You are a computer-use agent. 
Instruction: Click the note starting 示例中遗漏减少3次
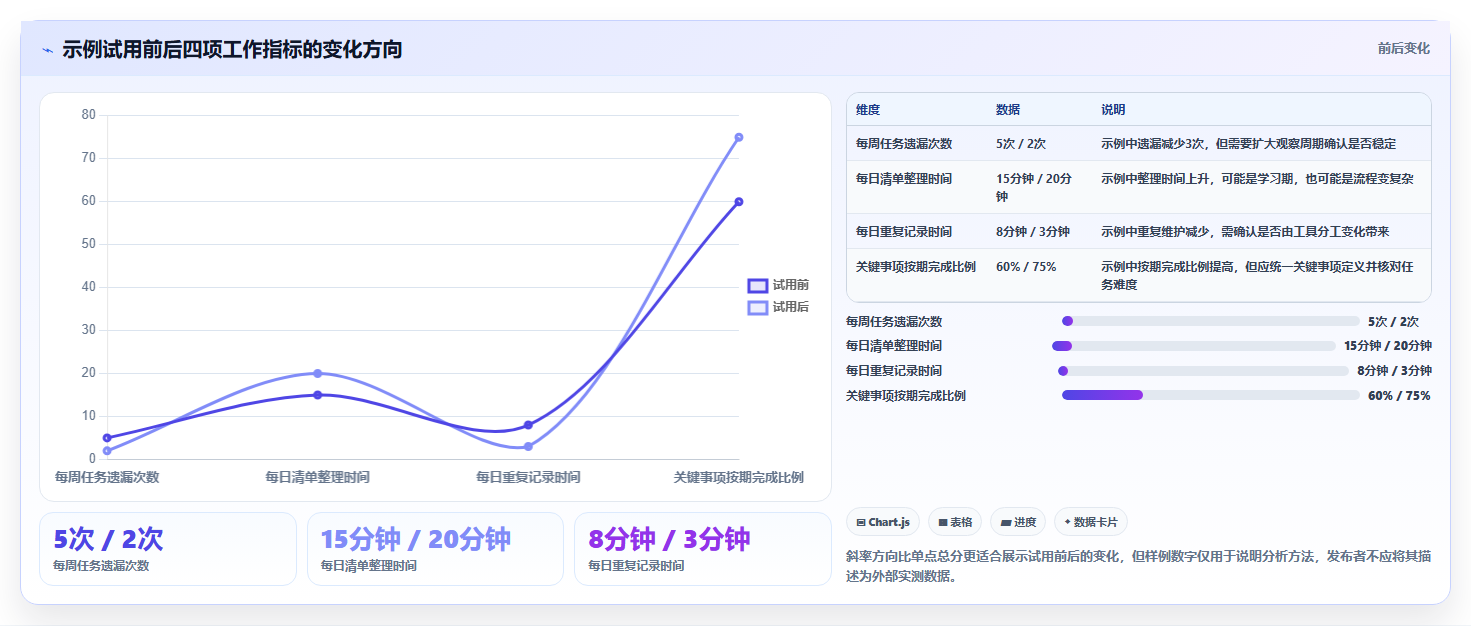(x=1249, y=144)
